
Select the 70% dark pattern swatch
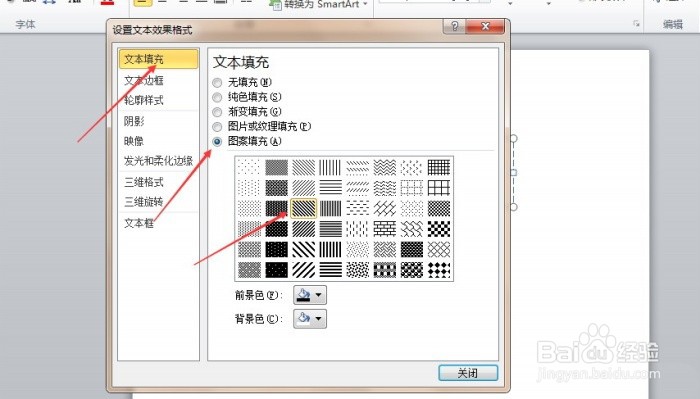click(276, 208)
